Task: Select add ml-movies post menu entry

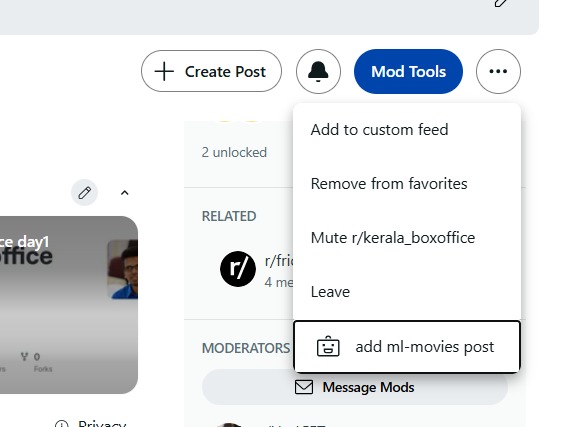Action: pyautogui.click(x=407, y=347)
